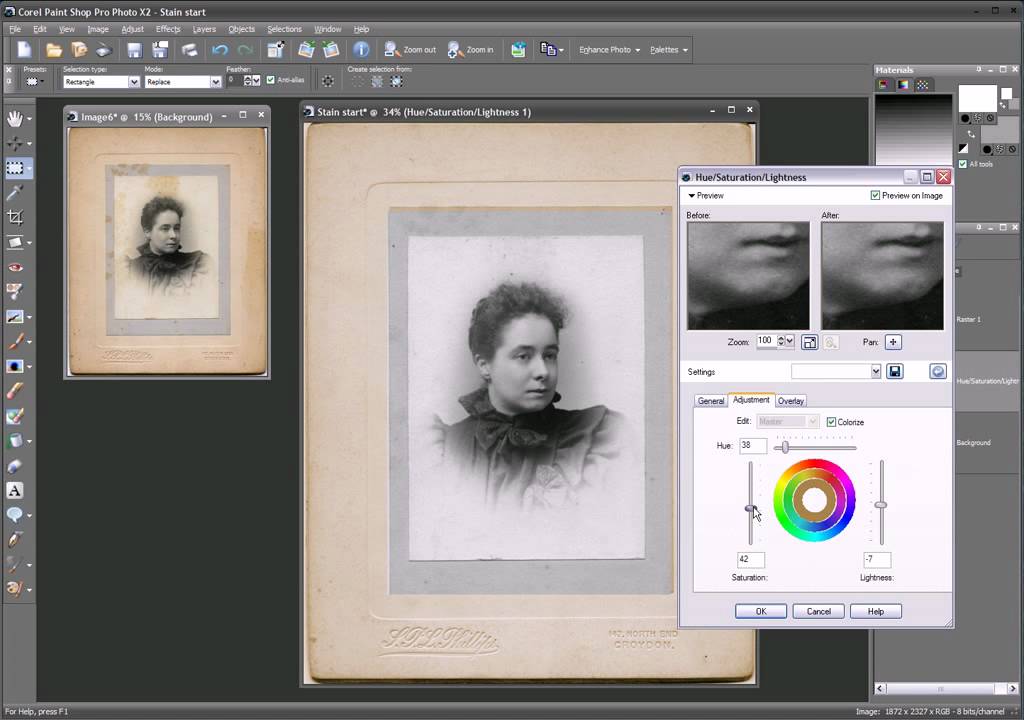Select the Crop tool

coord(15,217)
